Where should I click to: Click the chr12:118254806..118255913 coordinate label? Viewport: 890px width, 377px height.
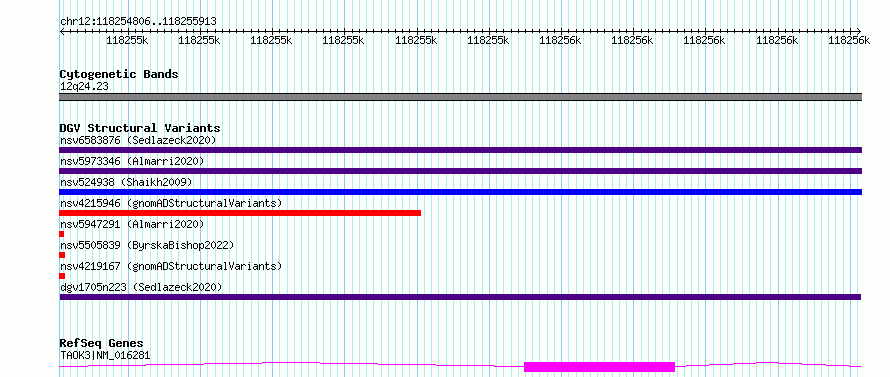click(x=138, y=21)
